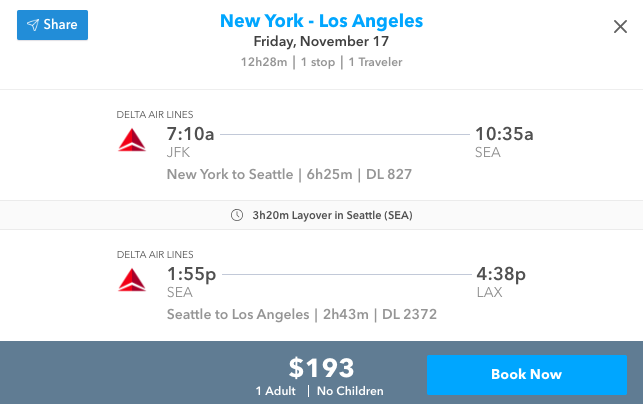Screen dimensions: 643x404
Task: Select the JFK airport code
Action: (x=178, y=153)
